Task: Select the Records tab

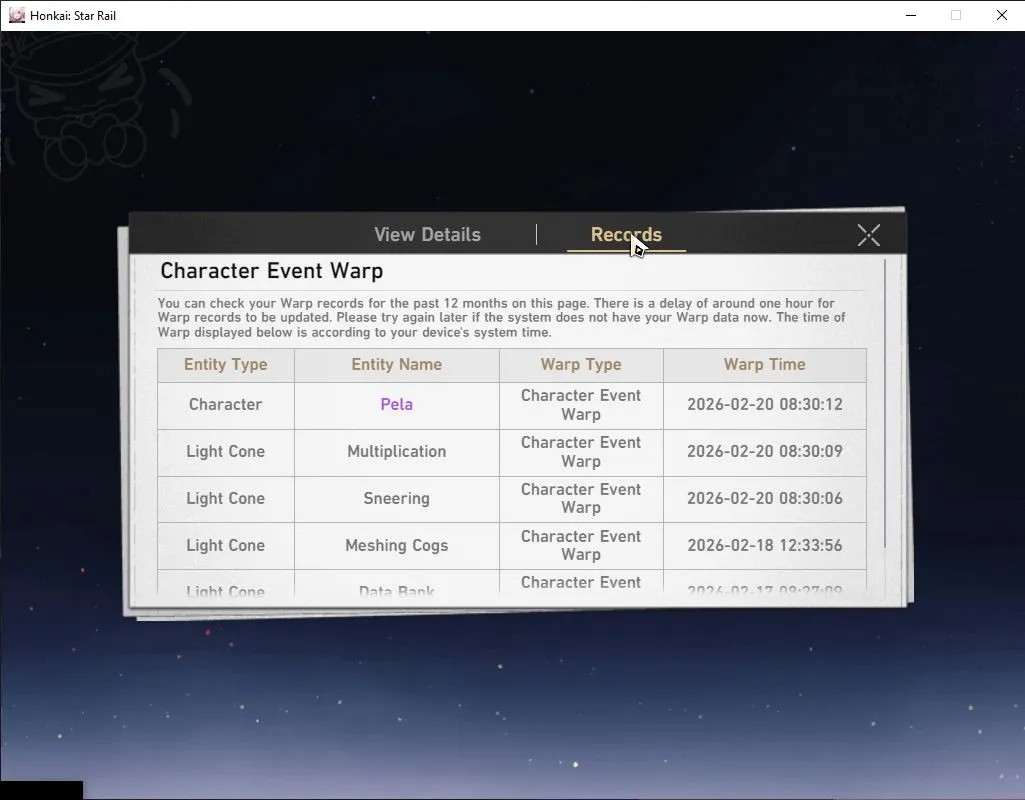Action: (626, 235)
